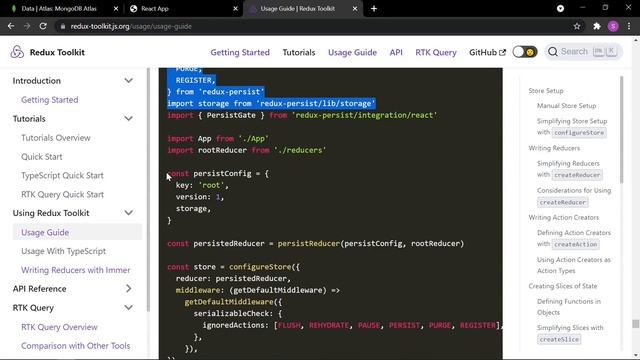640x360 pixels.
Task: Click the left sidebar scrollbar
Action: click(148, 190)
